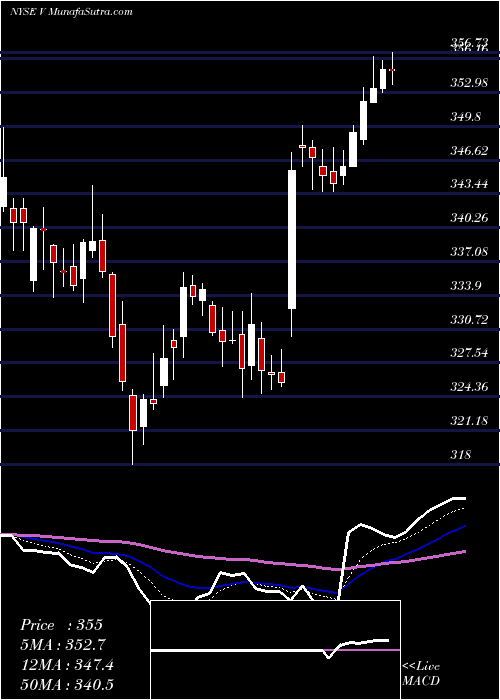Click the 349.8 price axis label

(x=466, y=117)
